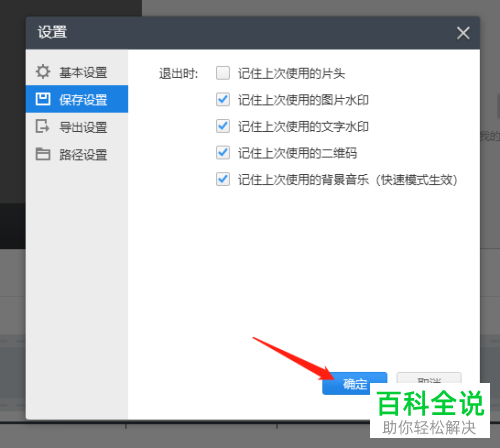This screenshot has width=500, height=448.
Task: Click the gear icon beside 基本设置
Action: (x=43, y=72)
